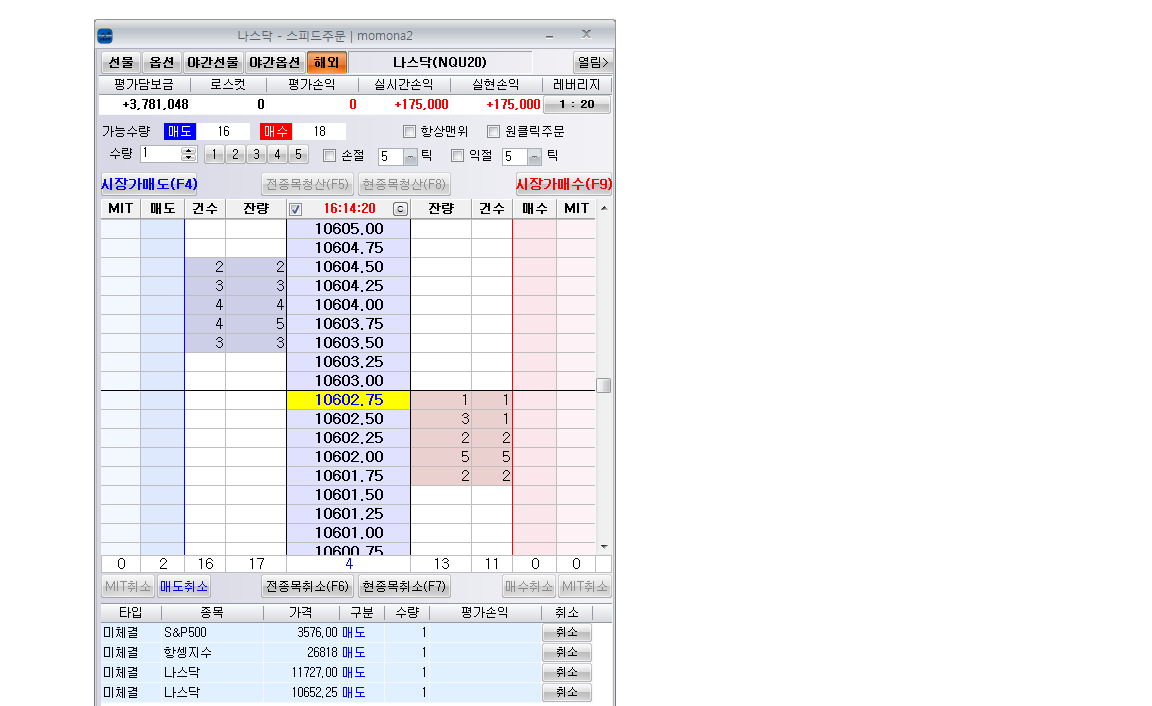Open the 익절 tick dropdown

pos(534,156)
